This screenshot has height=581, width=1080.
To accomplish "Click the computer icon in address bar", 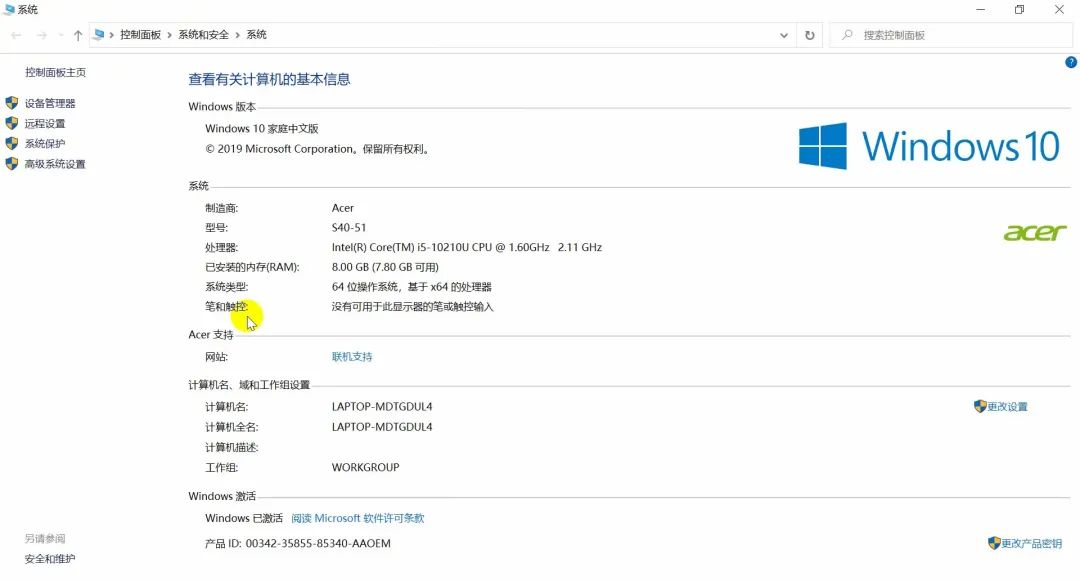I will pos(99,34).
